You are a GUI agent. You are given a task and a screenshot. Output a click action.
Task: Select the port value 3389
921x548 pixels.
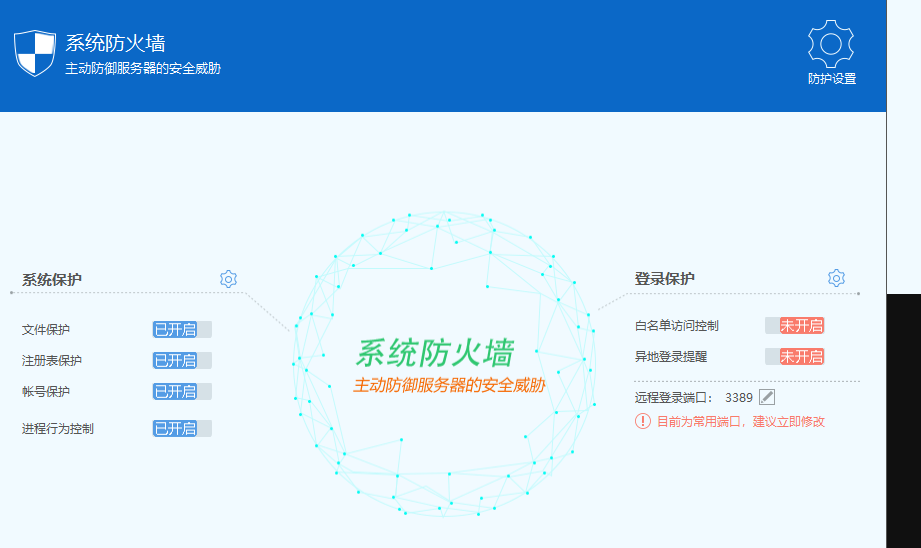point(739,398)
